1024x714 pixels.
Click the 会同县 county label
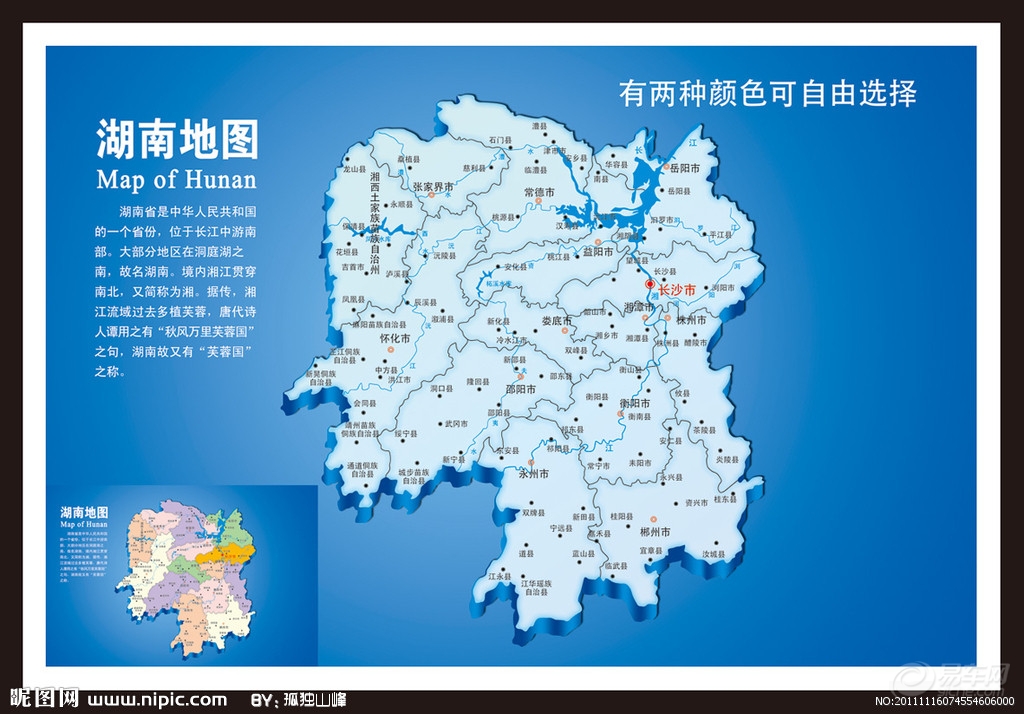[x=365, y=404]
